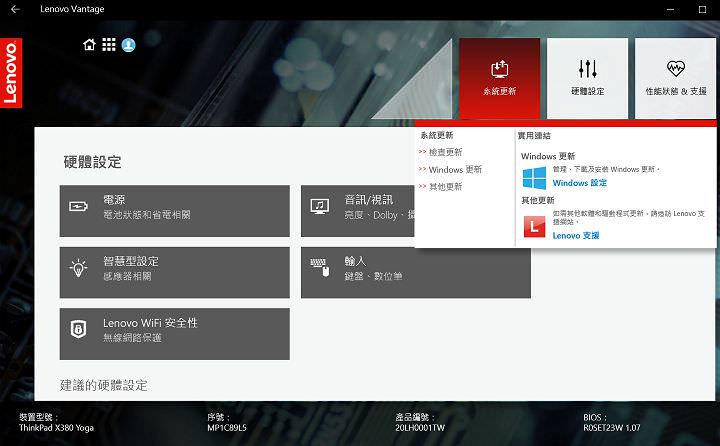Select Windows 更新 in the dropdown menu

[453, 170]
